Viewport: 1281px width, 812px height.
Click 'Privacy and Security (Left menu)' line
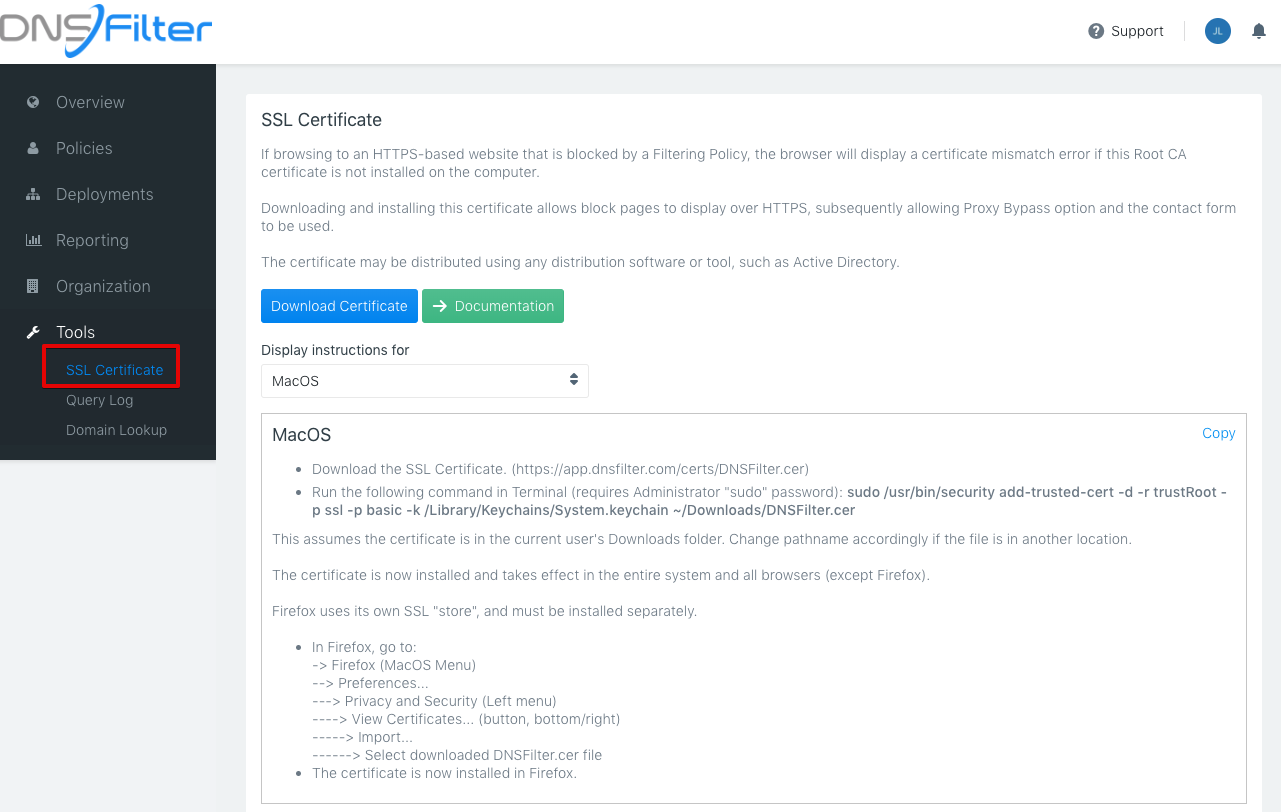click(x=434, y=701)
